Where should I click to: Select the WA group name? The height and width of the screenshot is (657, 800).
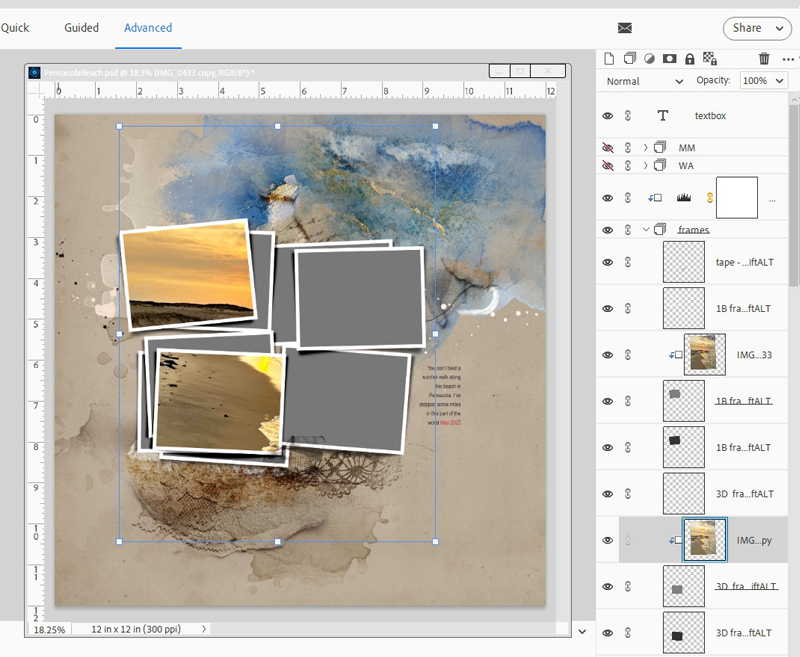click(686, 165)
